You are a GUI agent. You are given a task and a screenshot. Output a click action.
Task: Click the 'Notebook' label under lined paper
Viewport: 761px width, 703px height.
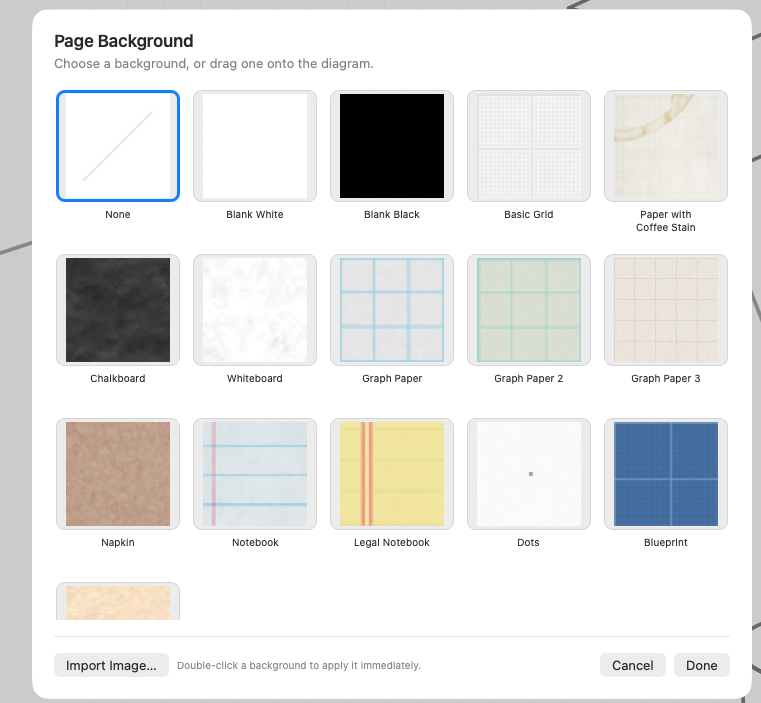(x=255, y=543)
